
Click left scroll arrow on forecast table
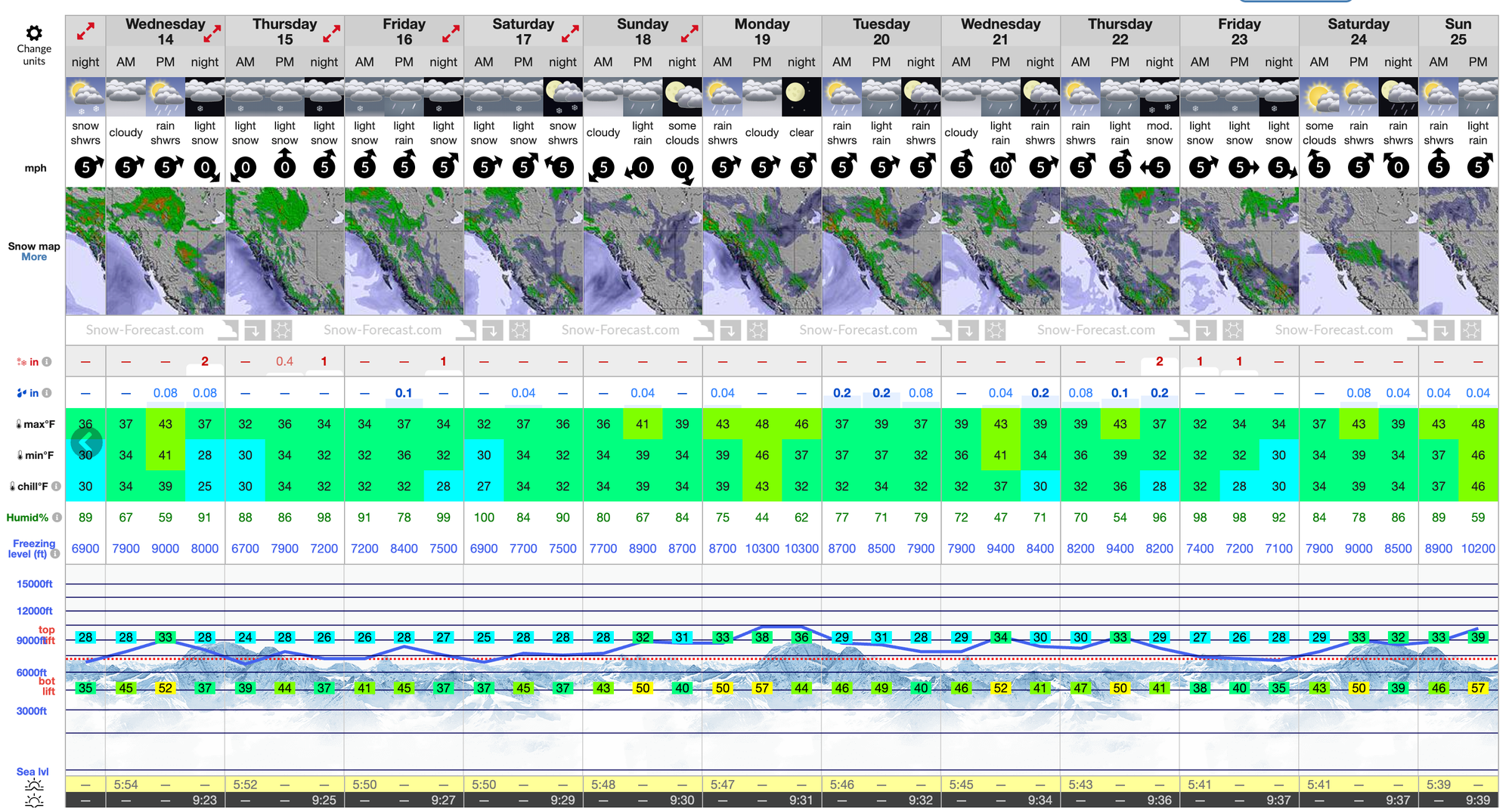tap(85, 442)
